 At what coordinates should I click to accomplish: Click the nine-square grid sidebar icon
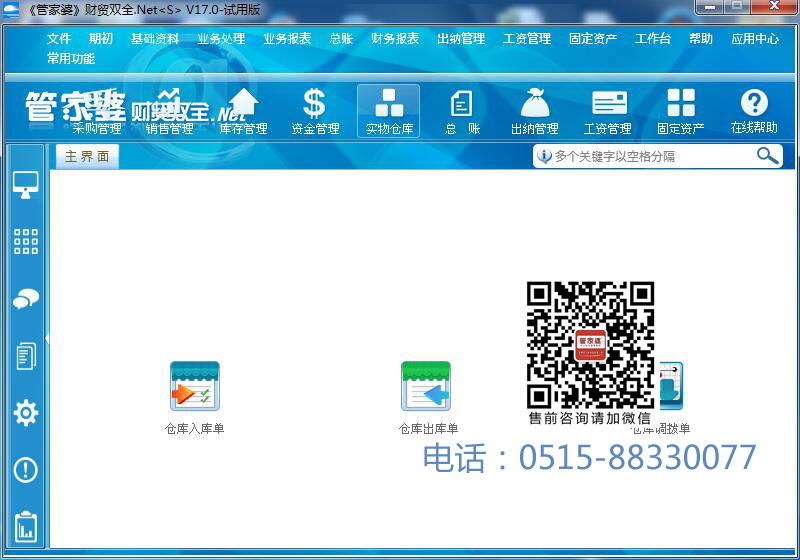[x=26, y=241]
